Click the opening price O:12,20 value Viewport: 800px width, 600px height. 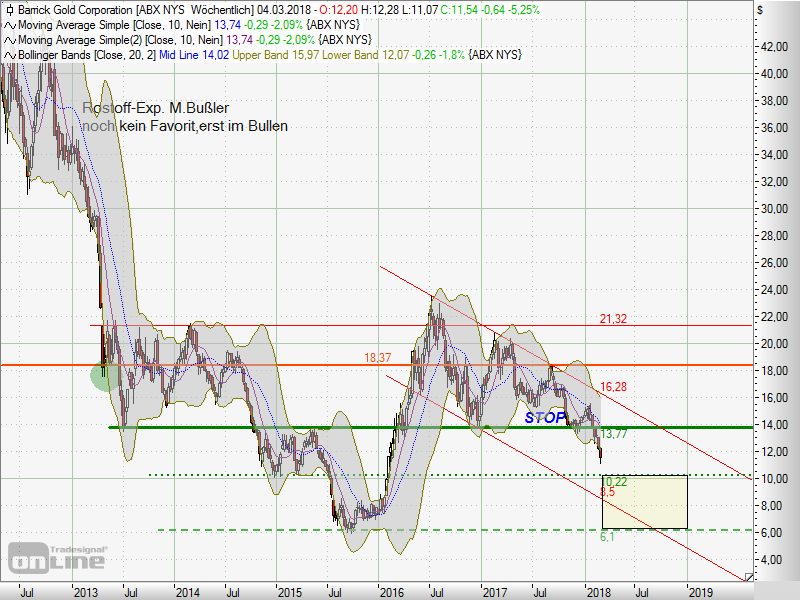[x=338, y=10]
